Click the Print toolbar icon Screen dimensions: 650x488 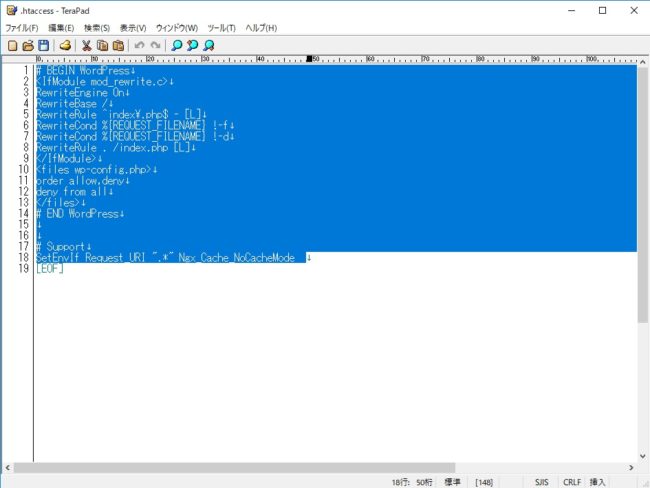click(x=65, y=45)
